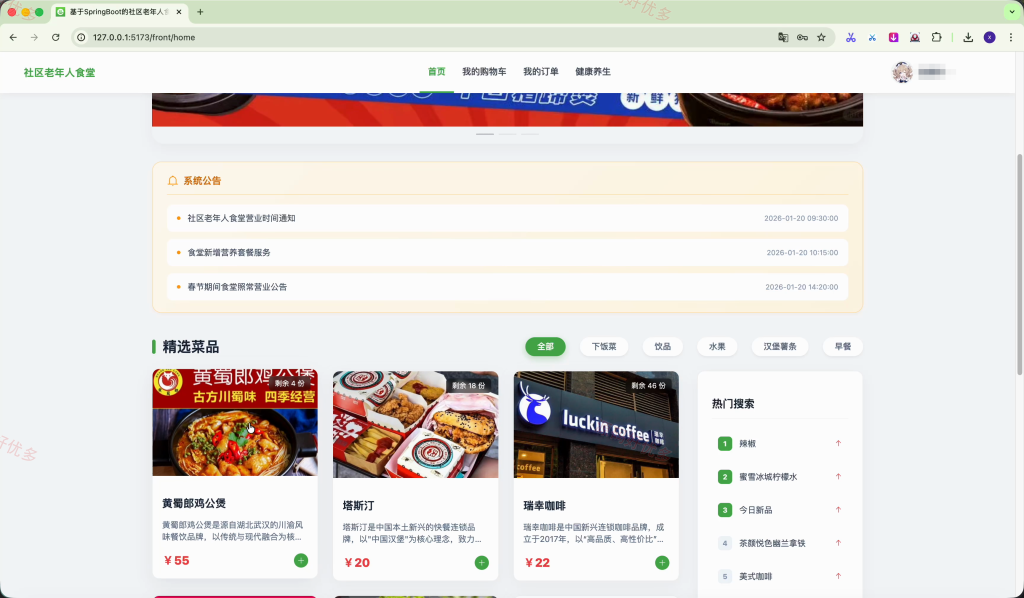Viewport: 1024px width, 598px height.
Task: Click the promotional banner image
Action: [507, 110]
